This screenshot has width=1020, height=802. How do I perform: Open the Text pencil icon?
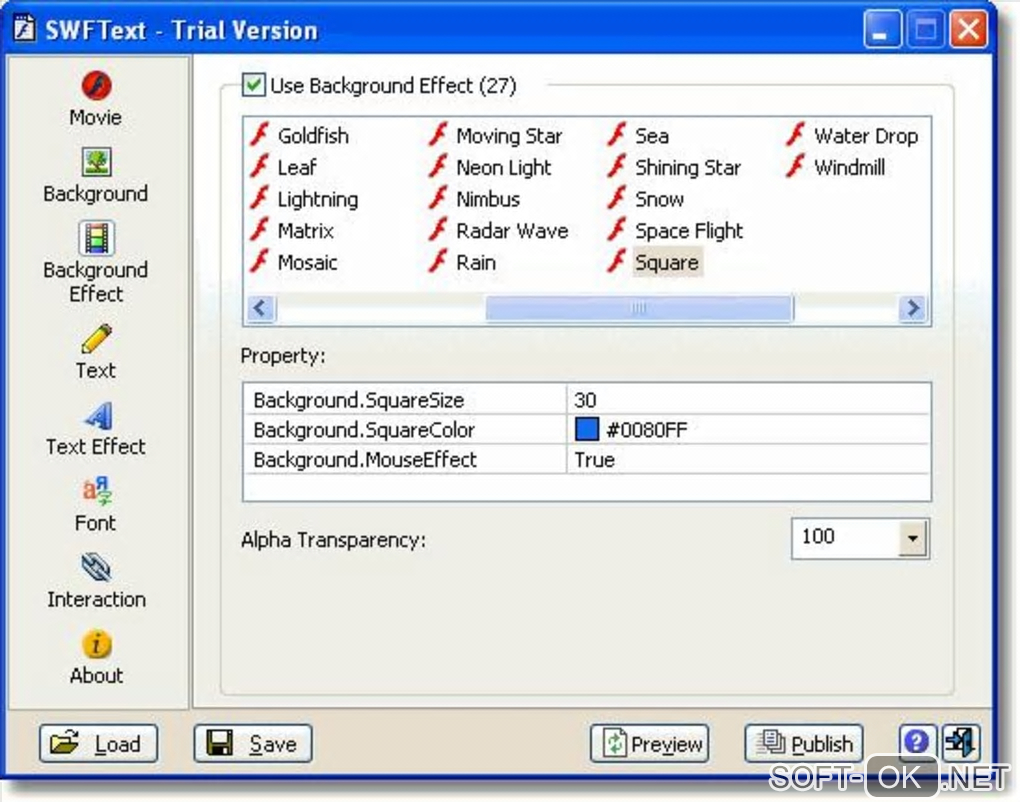pyautogui.click(x=96, y=338)
